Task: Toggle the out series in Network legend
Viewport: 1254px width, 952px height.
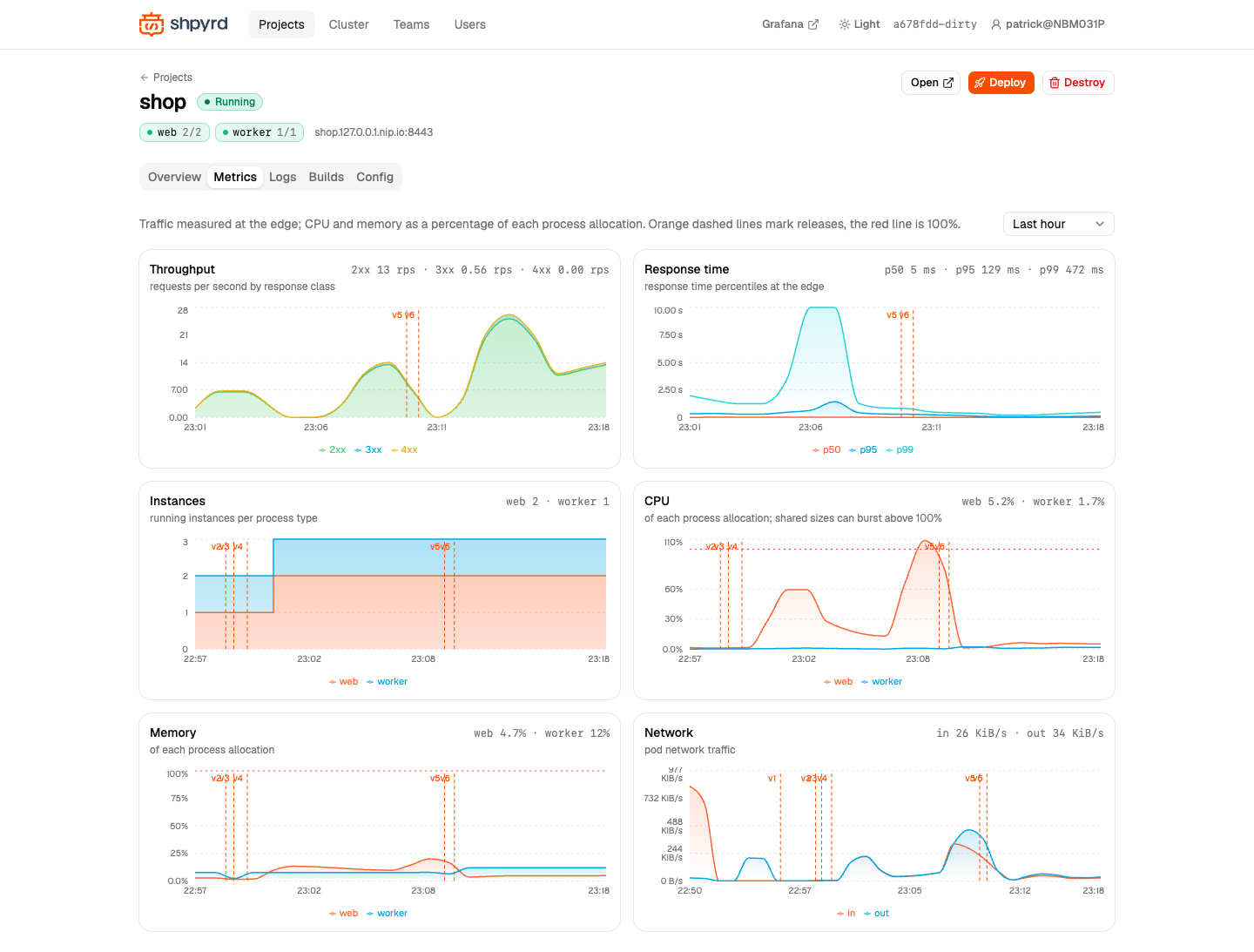Action: pyautogui.click(x=876, y=914)
